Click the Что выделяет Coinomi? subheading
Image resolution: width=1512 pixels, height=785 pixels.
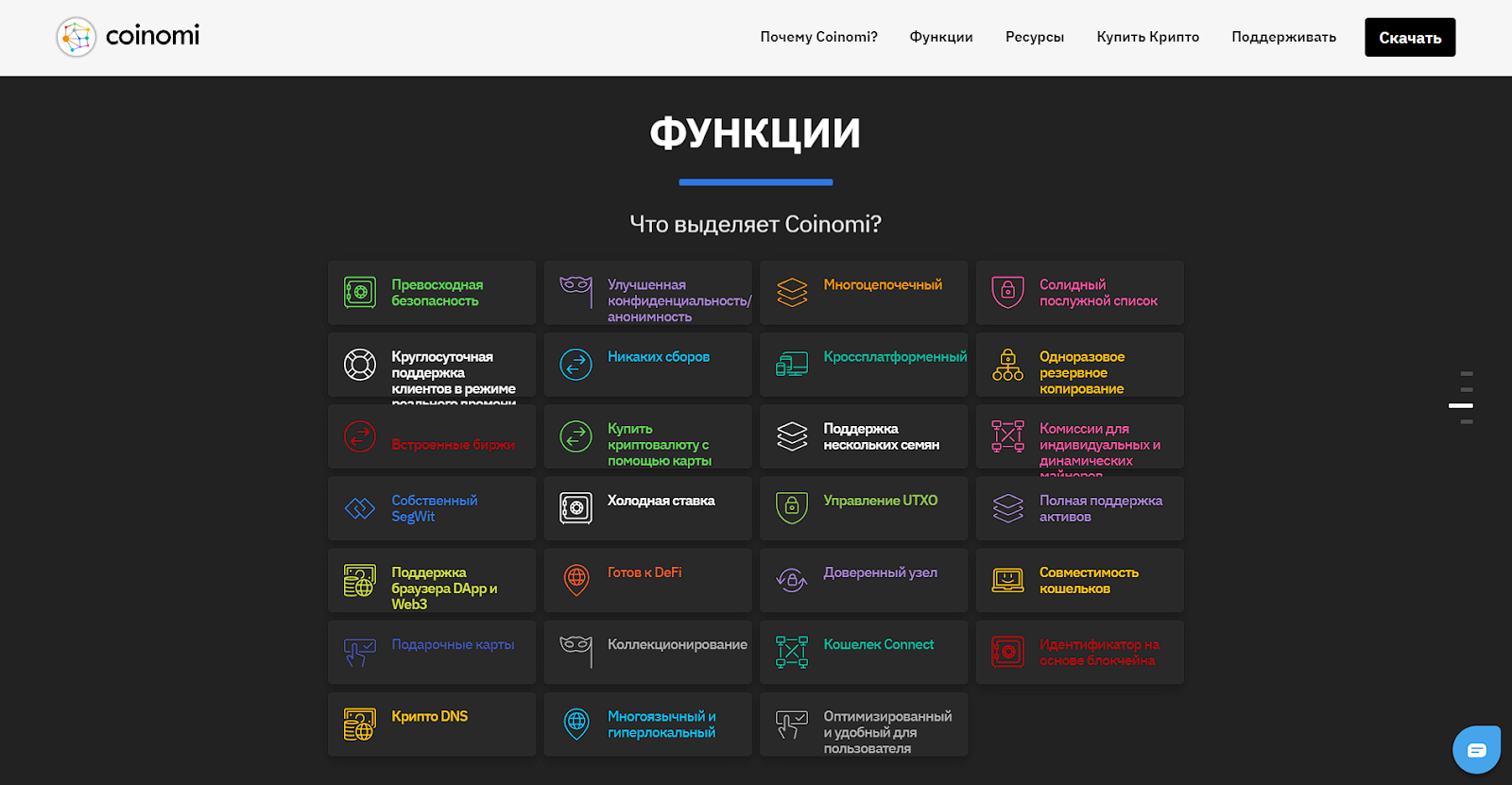click(x=755, y=224)
